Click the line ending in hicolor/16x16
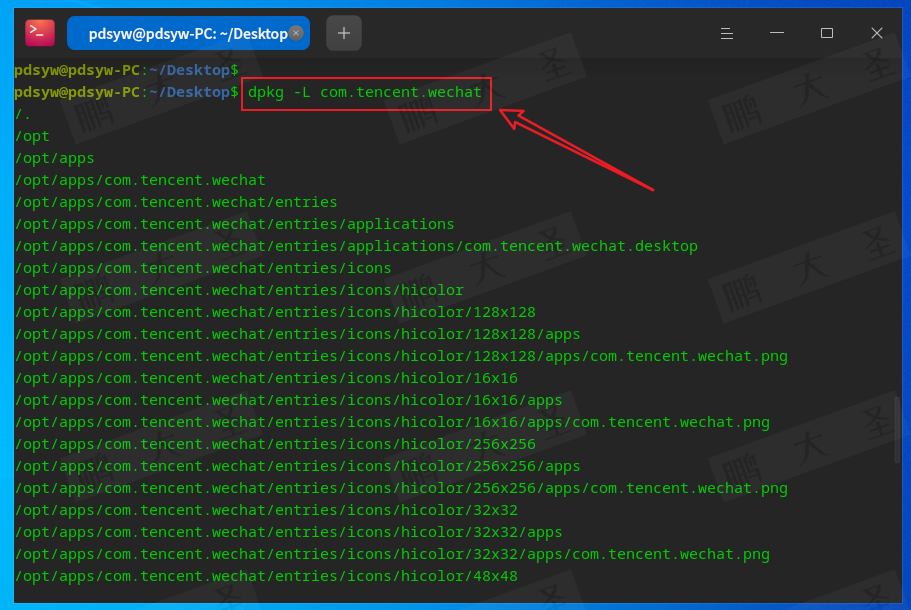 click(x=266, y=378)
